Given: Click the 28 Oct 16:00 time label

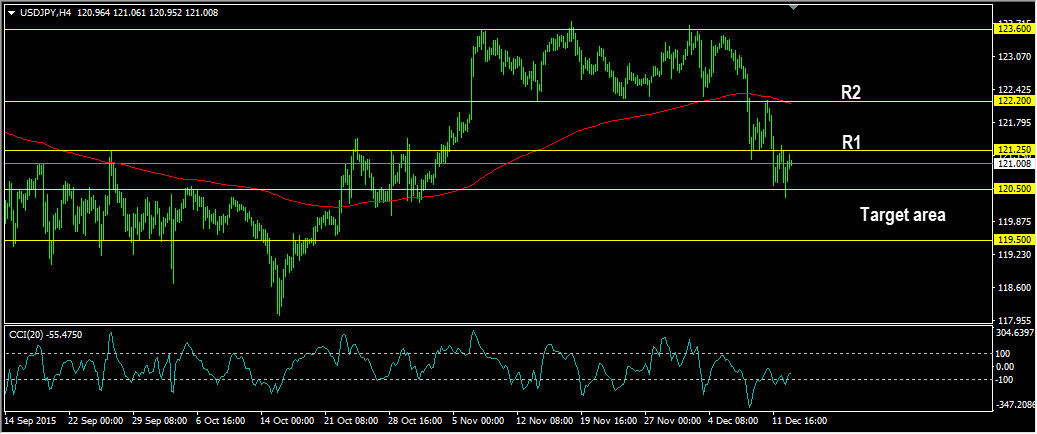Looking at the screenshot, I should pos(415,420).
